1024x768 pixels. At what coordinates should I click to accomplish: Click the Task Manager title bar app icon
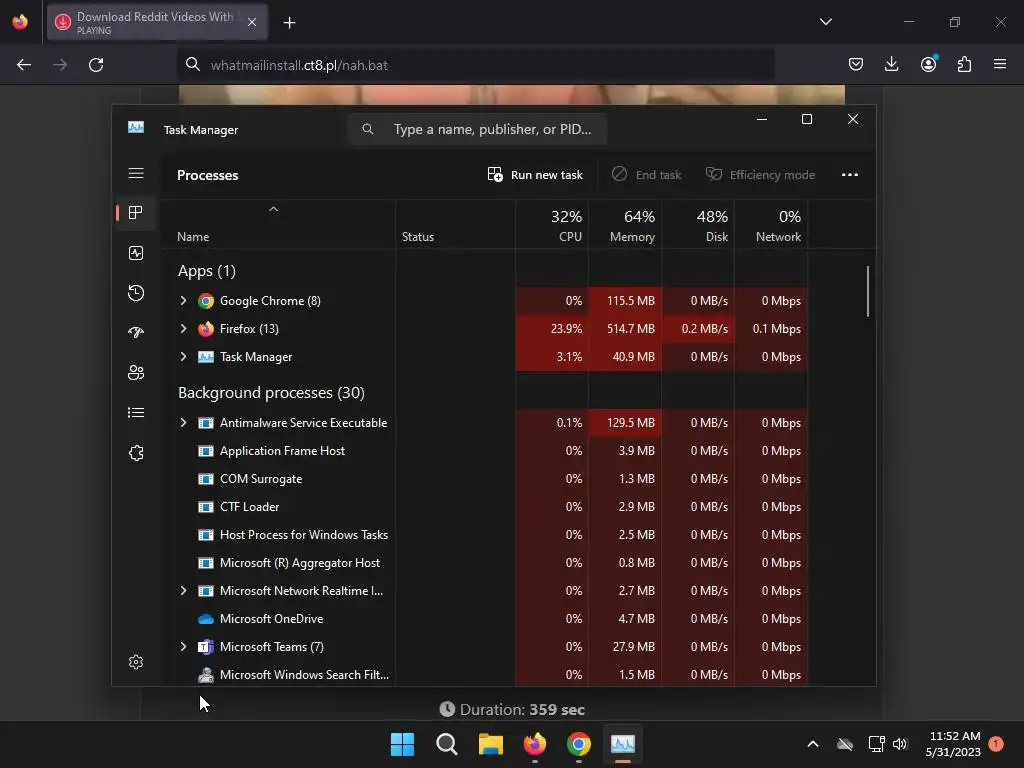tap(136, 127)
